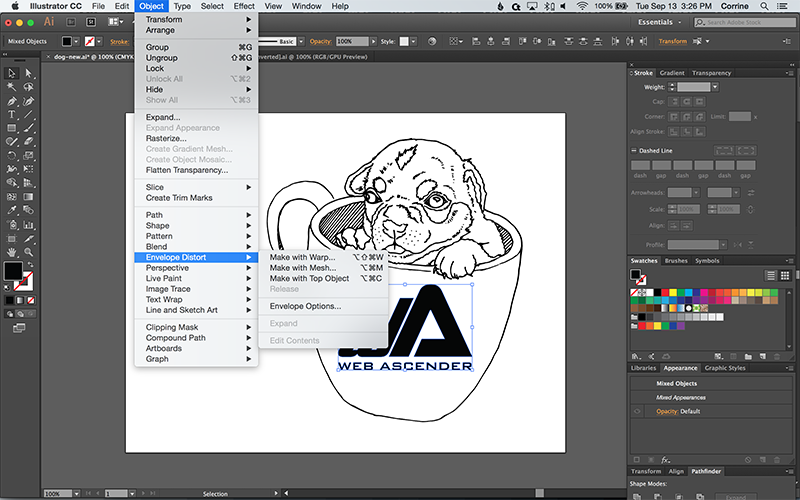Switch to the Graphic Styles tab
This screenshot has height=500, width=800.
click(x=725, y=368)
